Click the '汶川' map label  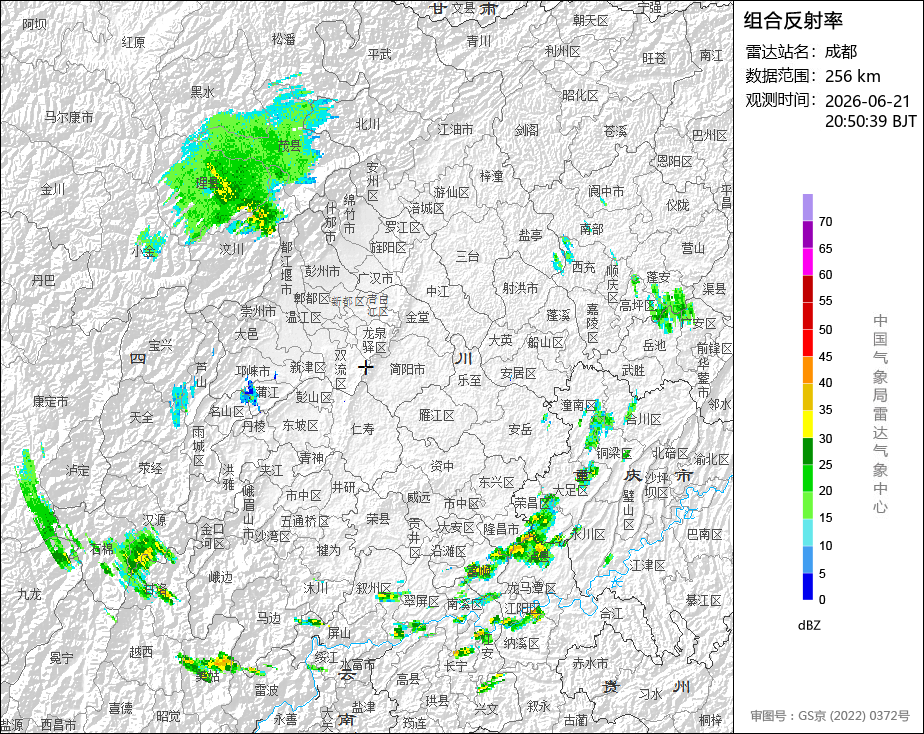point(232,249)
